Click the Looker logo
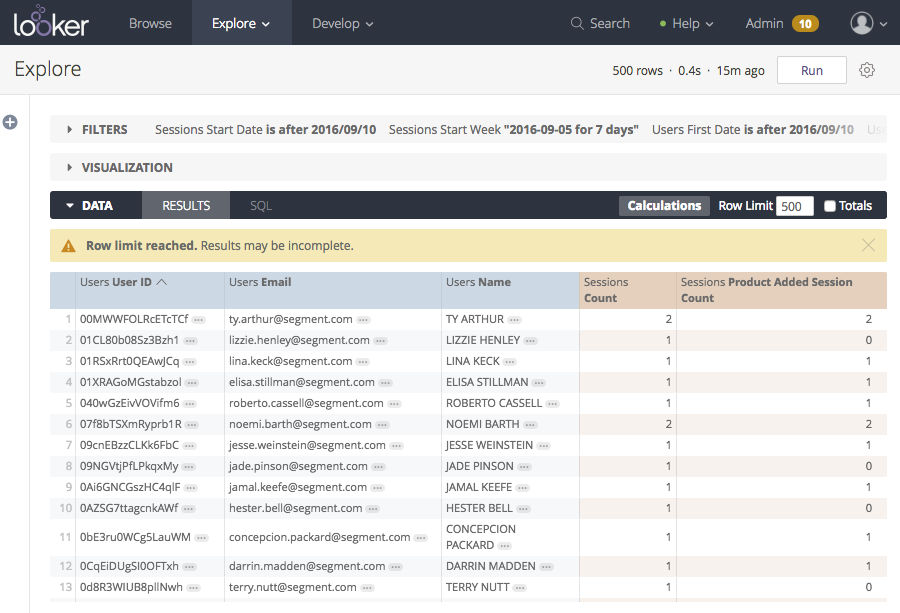 [x=51, y=22]
